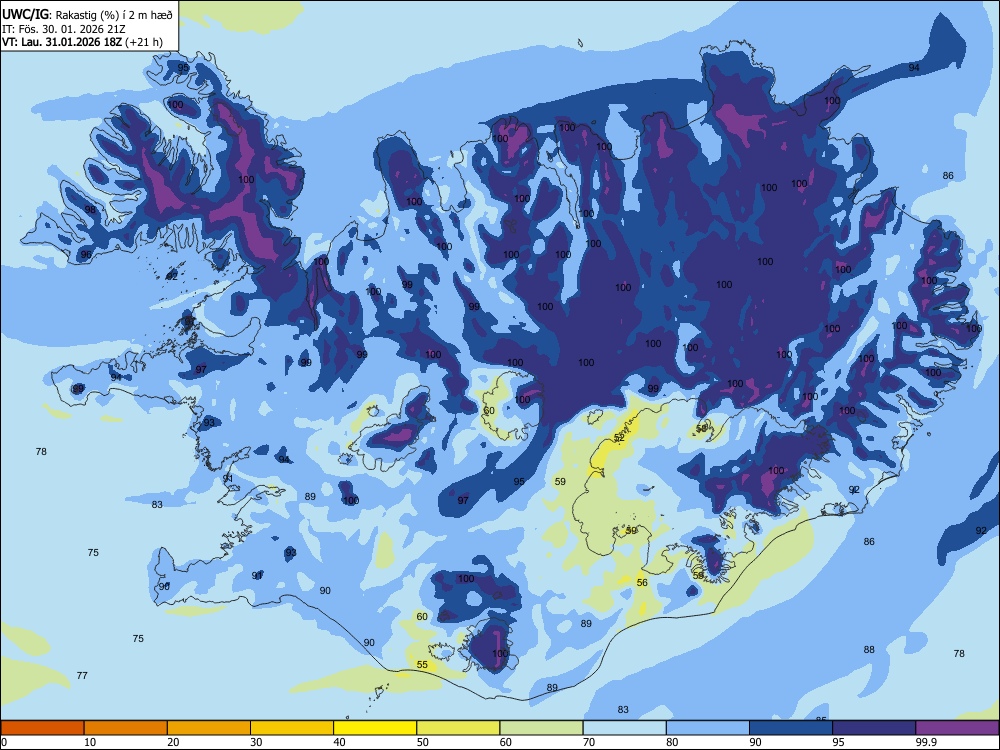The height and width of the screenshot is (750, 1000).
Task: Click the 30–40 golden yellow legend swatch
Action: click(x=292, y=728)
